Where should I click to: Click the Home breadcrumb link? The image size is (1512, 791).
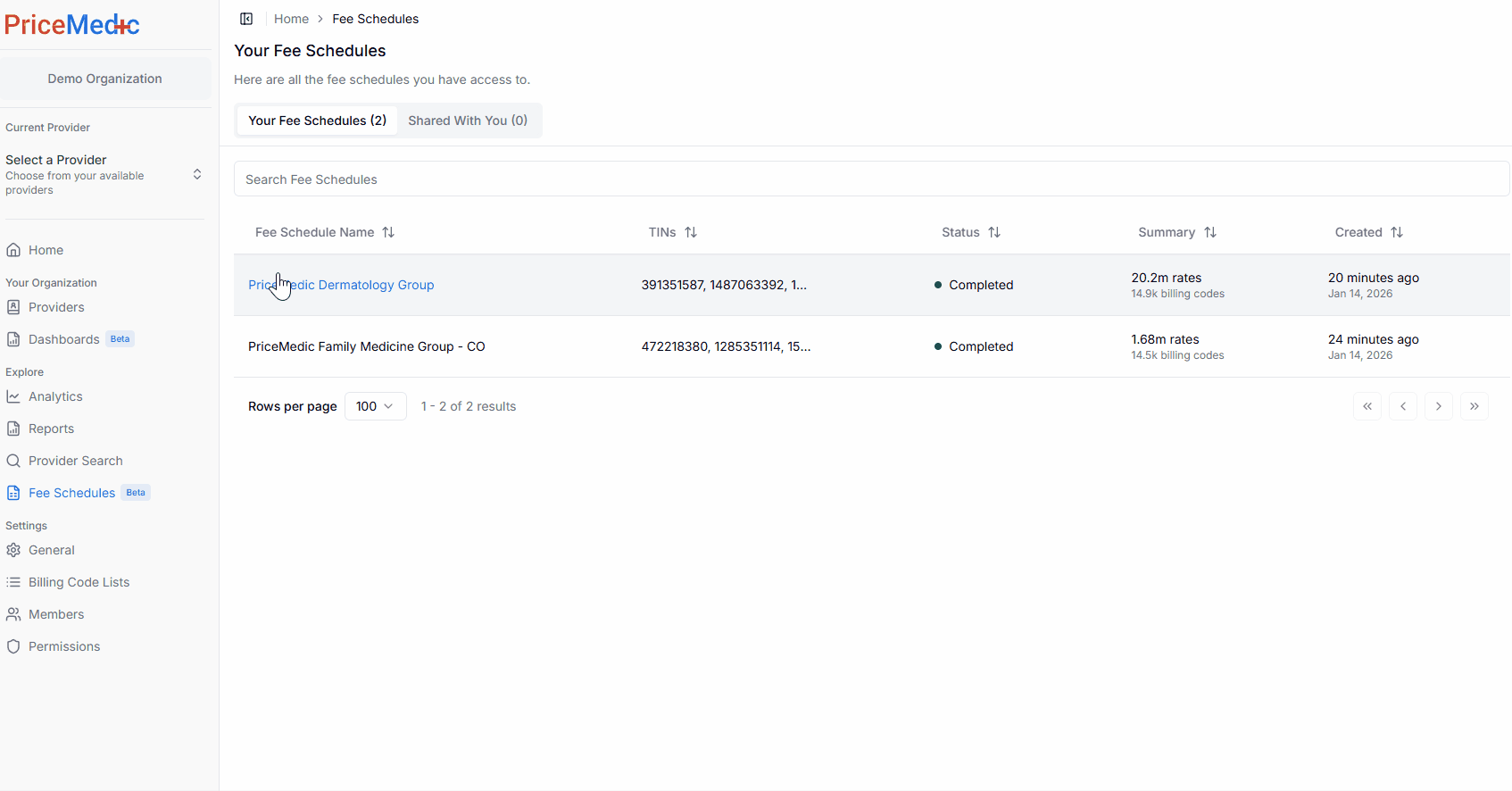coord(291,19)
